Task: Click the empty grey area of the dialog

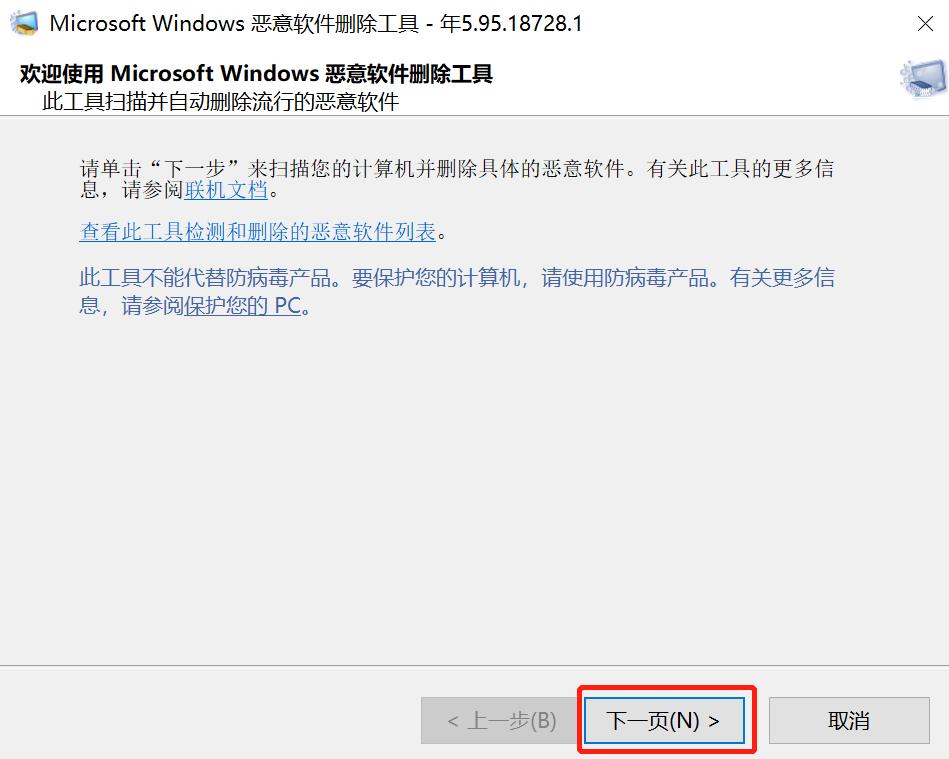Action: click(x=474, y=484)
